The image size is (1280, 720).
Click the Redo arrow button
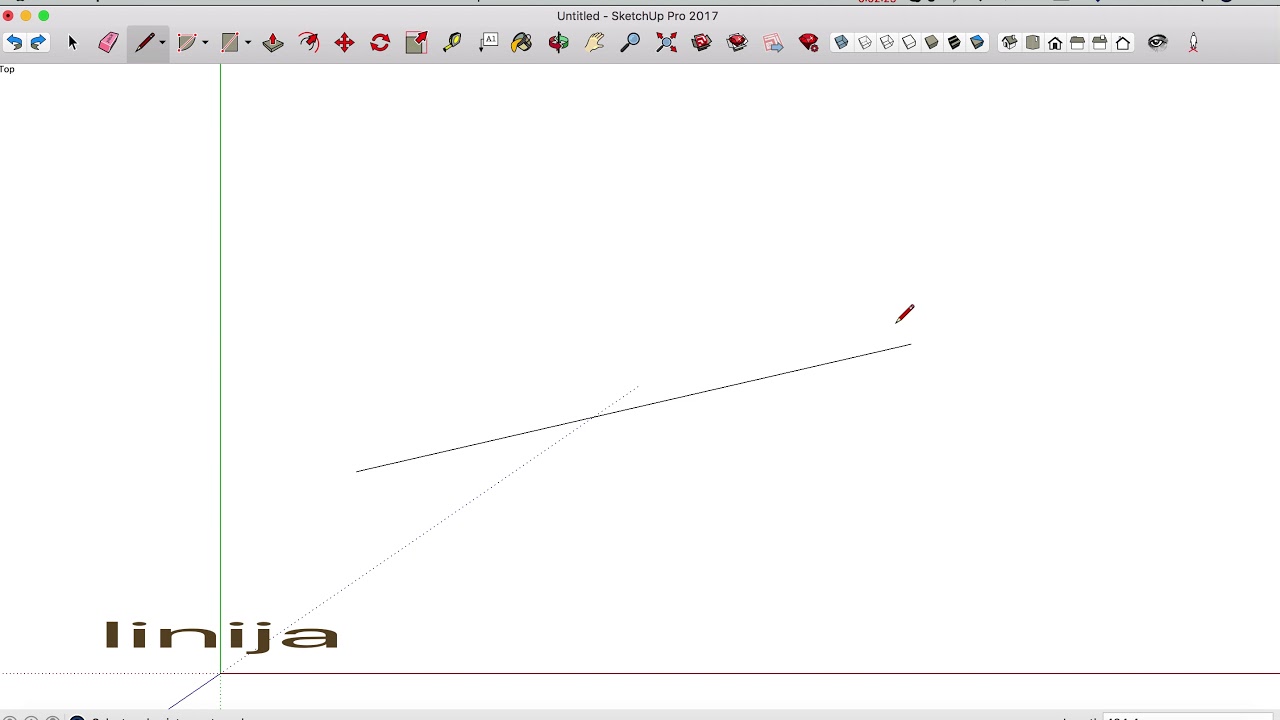coord(38,42)
